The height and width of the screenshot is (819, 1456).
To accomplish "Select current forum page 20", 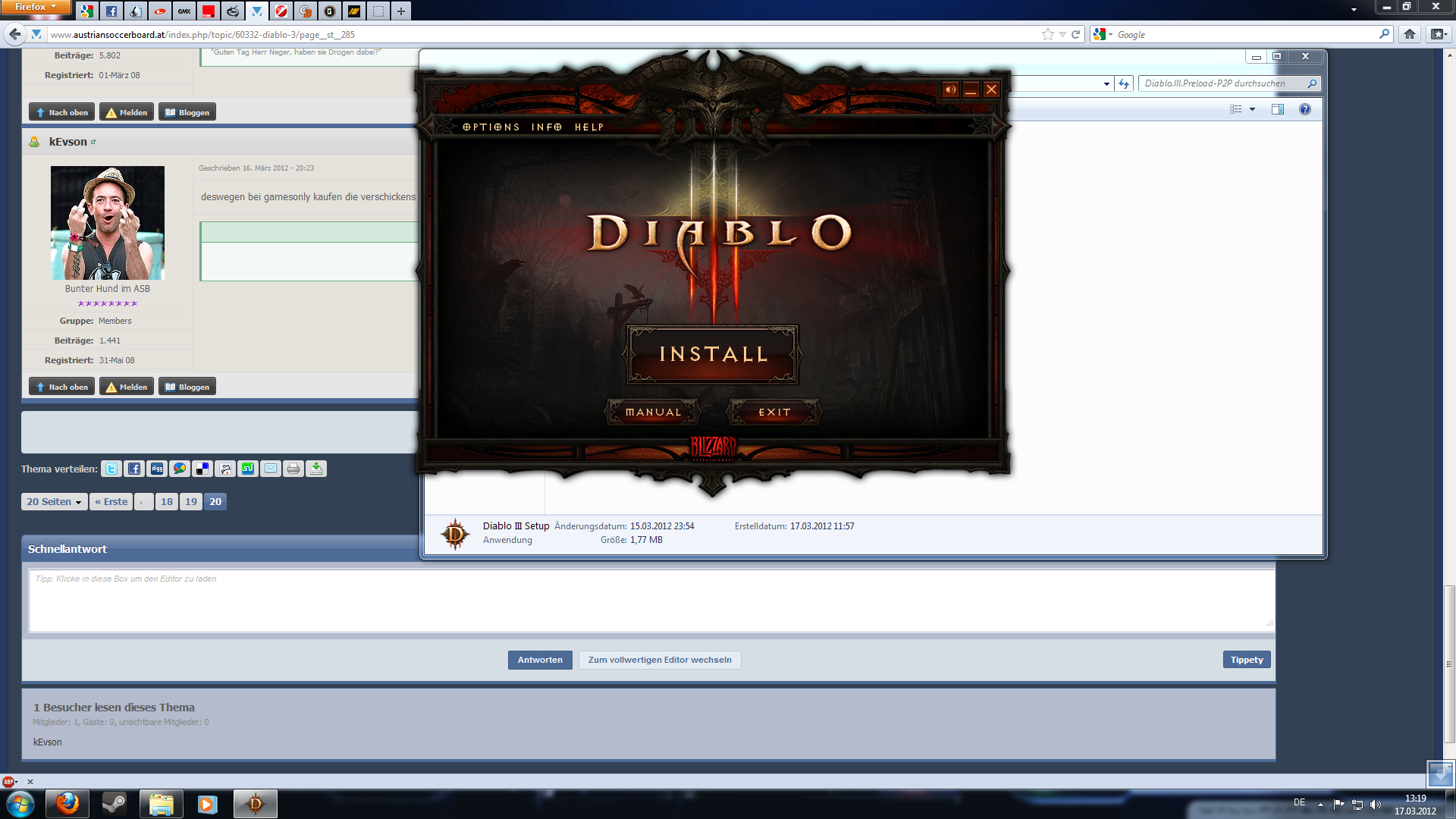I will point(215,501).
